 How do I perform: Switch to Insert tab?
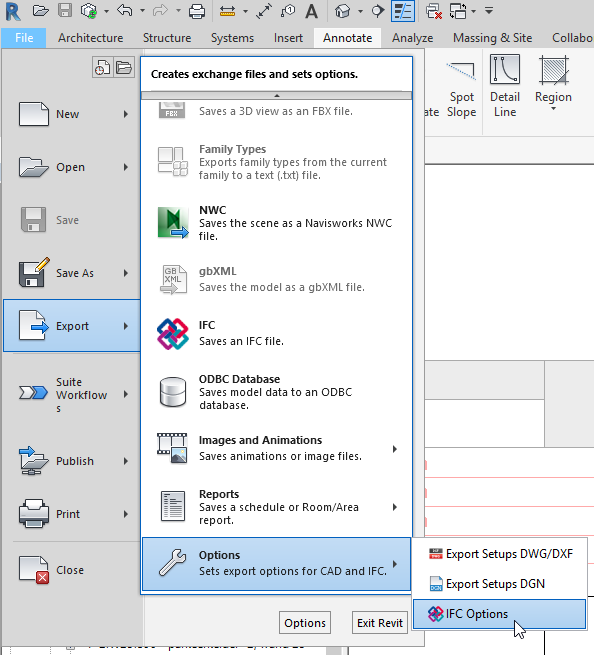pyautogui.click(x=288, y=38)
